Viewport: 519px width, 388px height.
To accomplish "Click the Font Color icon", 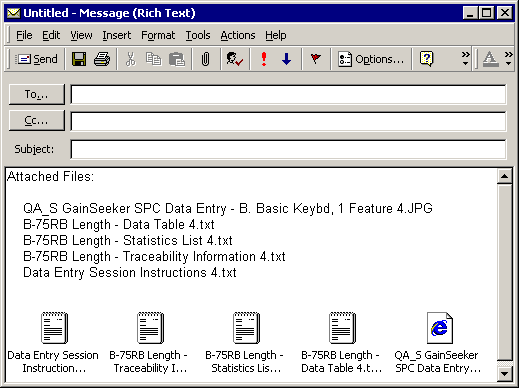I will [x=490, y=59].
